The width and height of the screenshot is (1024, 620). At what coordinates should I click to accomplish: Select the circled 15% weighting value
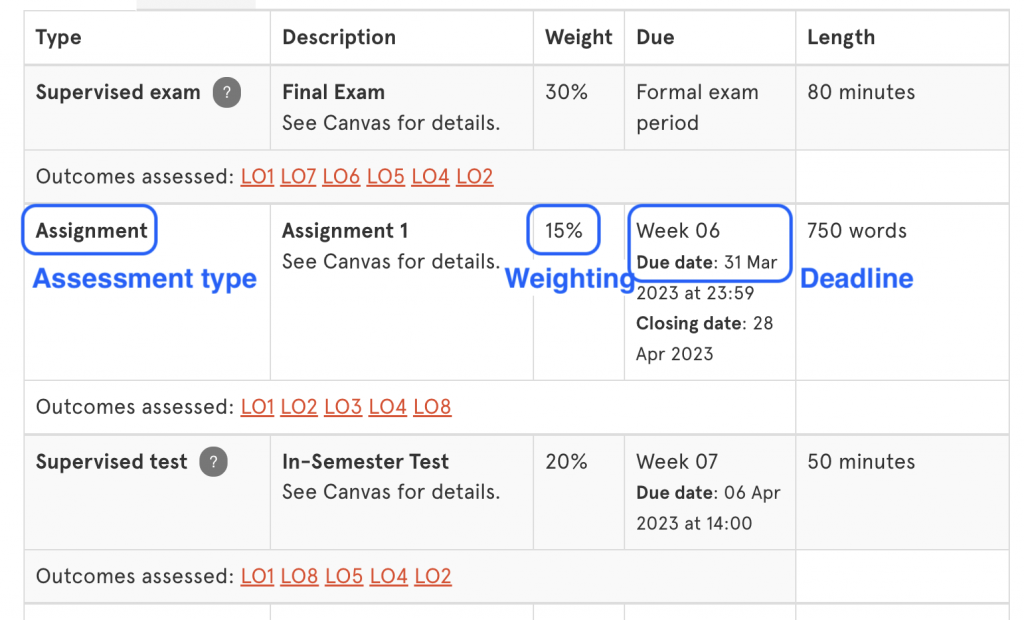pos(563,230)
